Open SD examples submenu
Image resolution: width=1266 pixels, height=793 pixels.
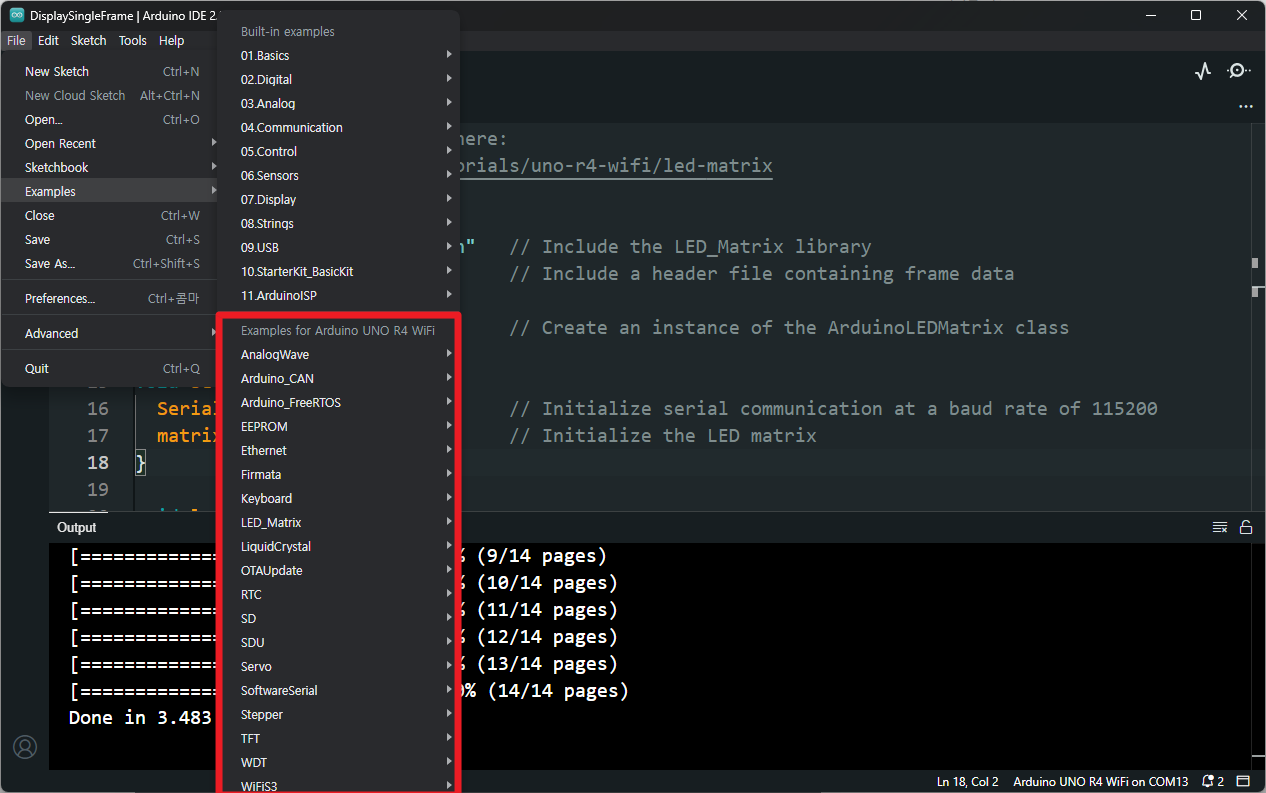pos(338,619)
